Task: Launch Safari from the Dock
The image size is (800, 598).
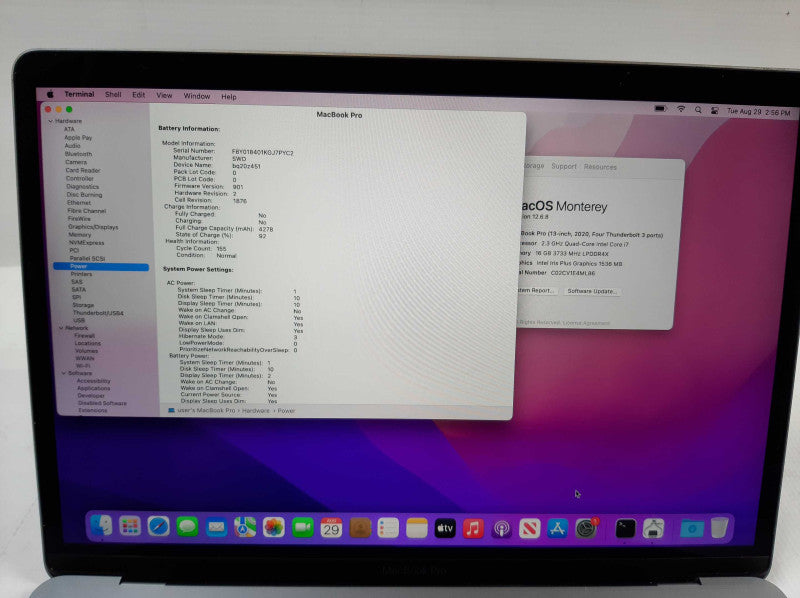Action: [159, 527]
